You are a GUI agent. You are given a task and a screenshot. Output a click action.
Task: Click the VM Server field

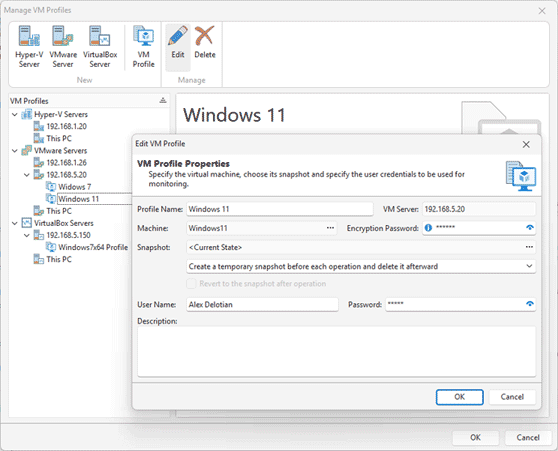[x=479, y=209]
